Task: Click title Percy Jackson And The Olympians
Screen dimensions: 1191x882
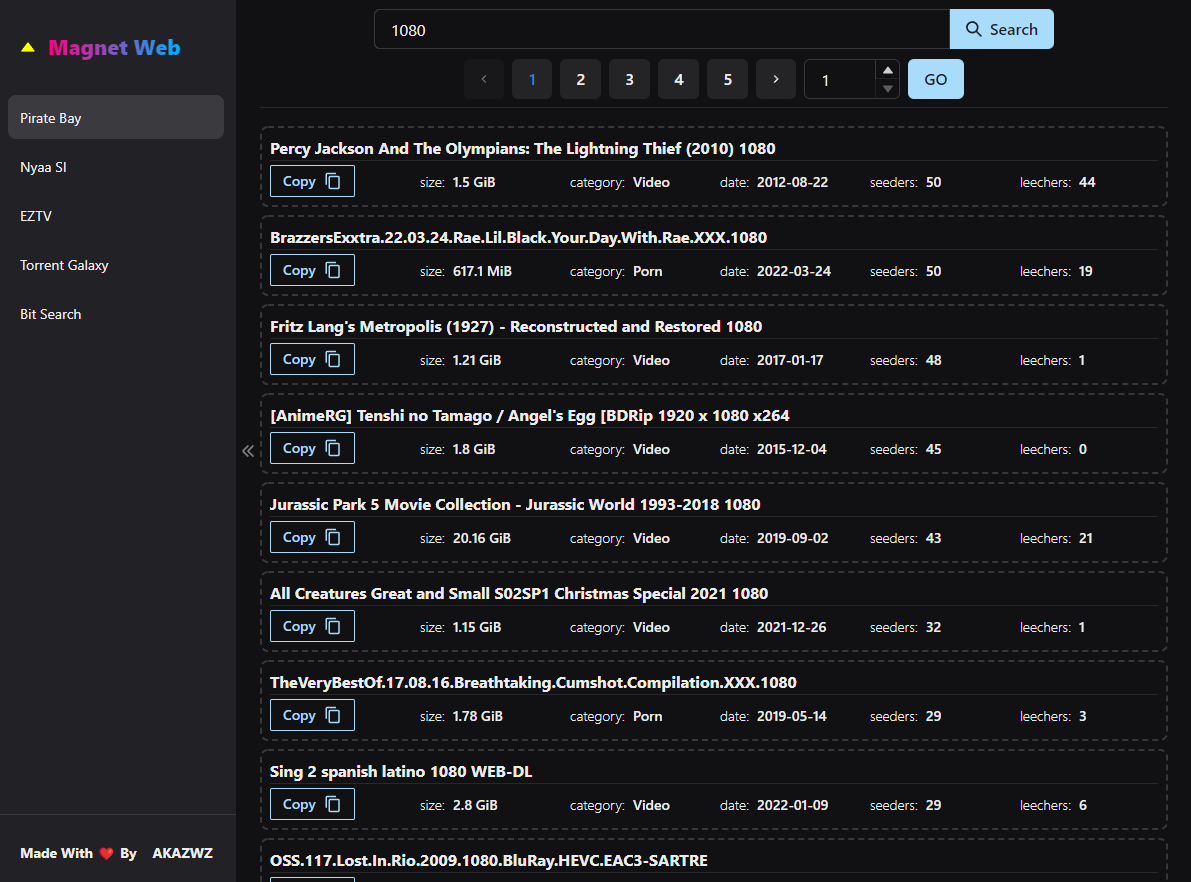Action: [523, 148]
